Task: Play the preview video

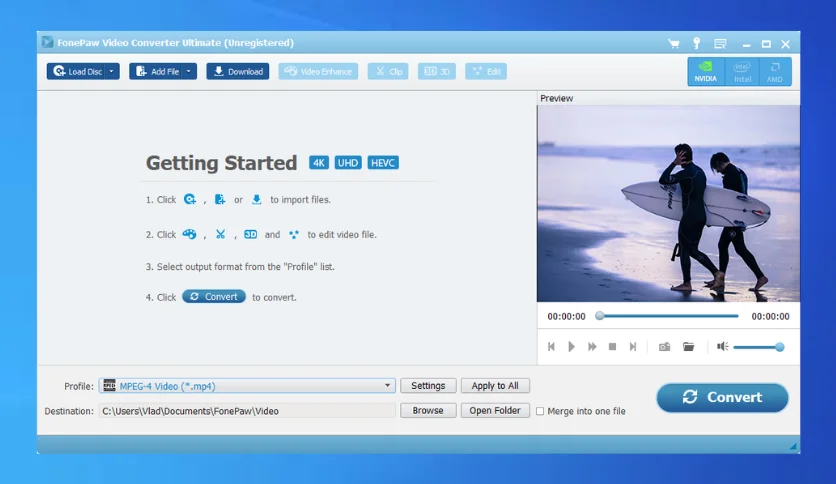Action: (571, 347)
